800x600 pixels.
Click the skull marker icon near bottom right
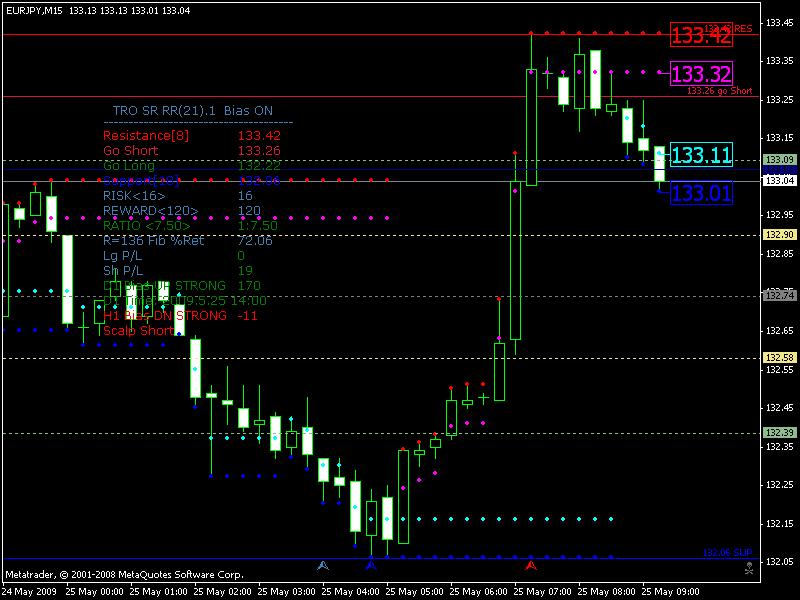point(747,568)
